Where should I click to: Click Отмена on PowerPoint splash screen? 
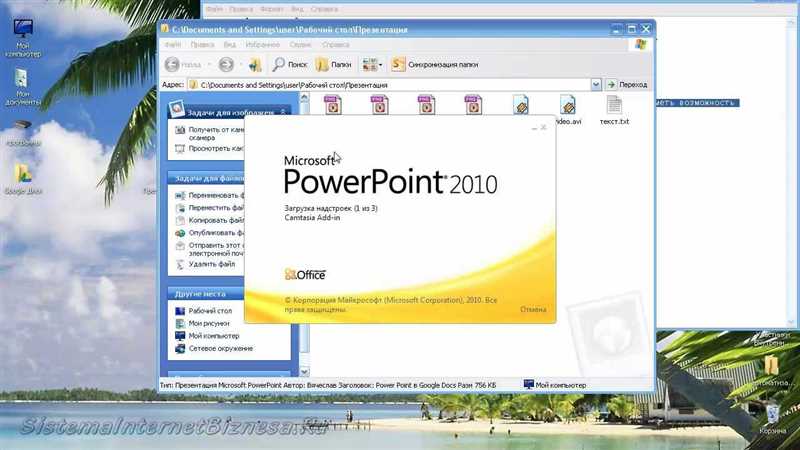coord(533,310)
